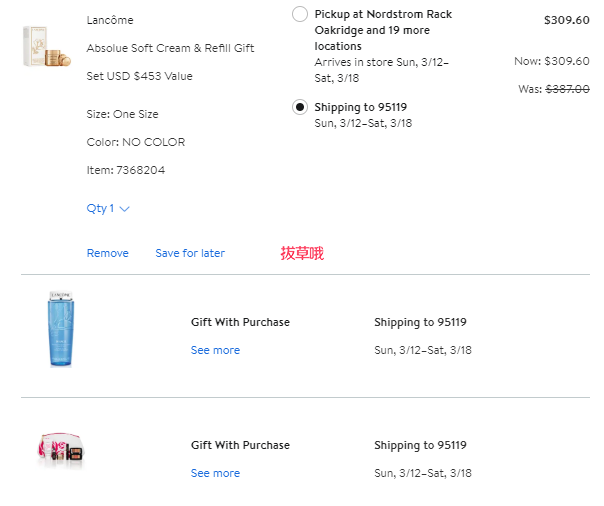This screenshot has width=604, height=506.
Task: Click Save for later link
Action: click(x=190, y=253)
